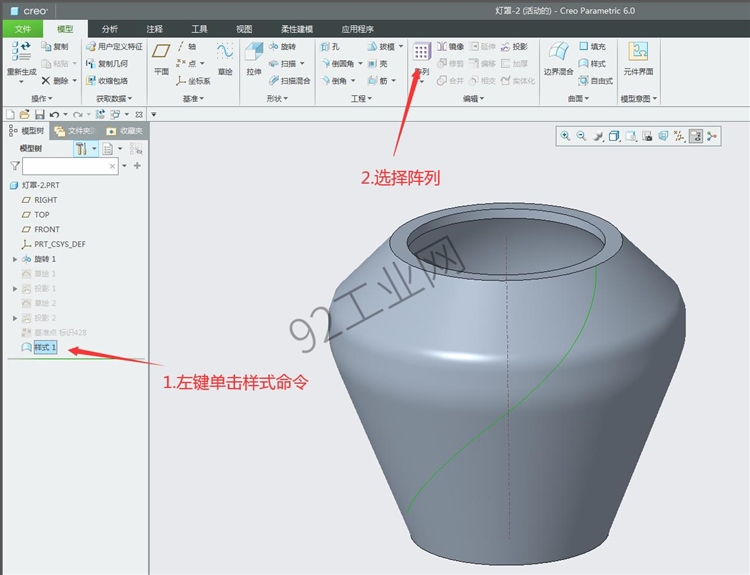Toggle perspective view in view toolbar
This screenshot has height=575, width=750.
(663, 136)
